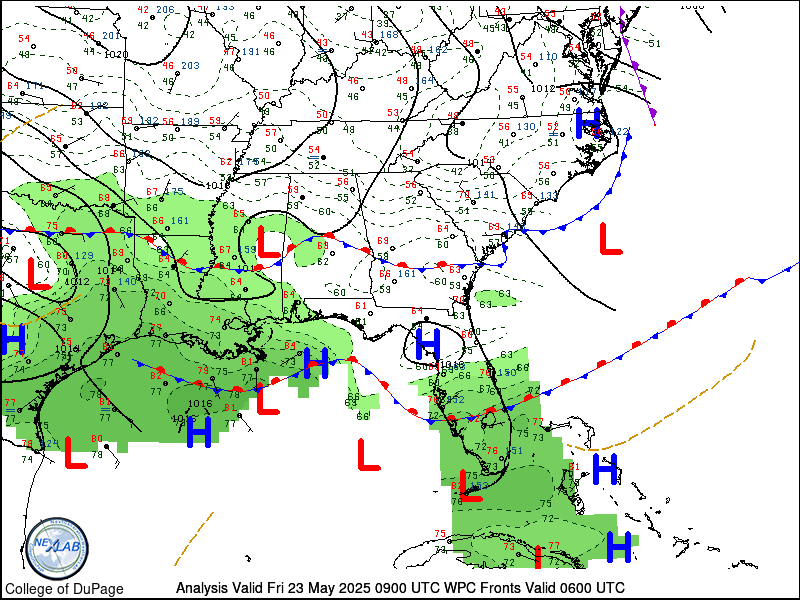The width and height of the screenshot is (800, 600).
Task: Select the red L offshore east of the Carolinas
Action: [x=611, y=239]
